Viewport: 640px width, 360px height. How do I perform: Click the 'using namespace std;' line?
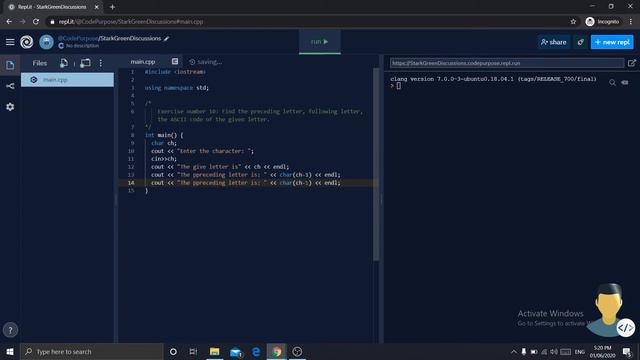click(x=177, y=88)
